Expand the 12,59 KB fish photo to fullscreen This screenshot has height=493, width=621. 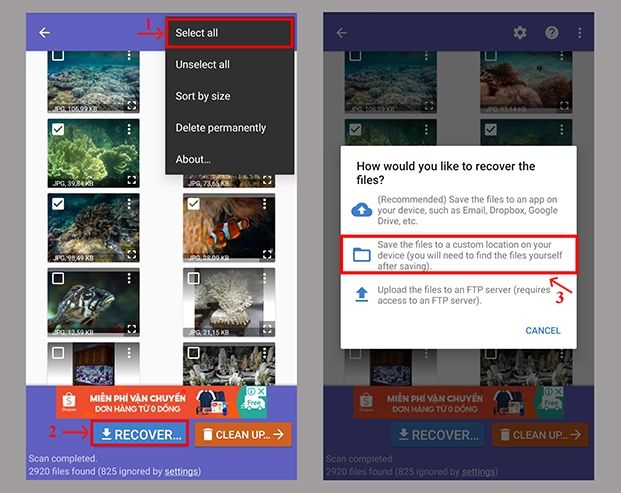[x=131, y=328]
